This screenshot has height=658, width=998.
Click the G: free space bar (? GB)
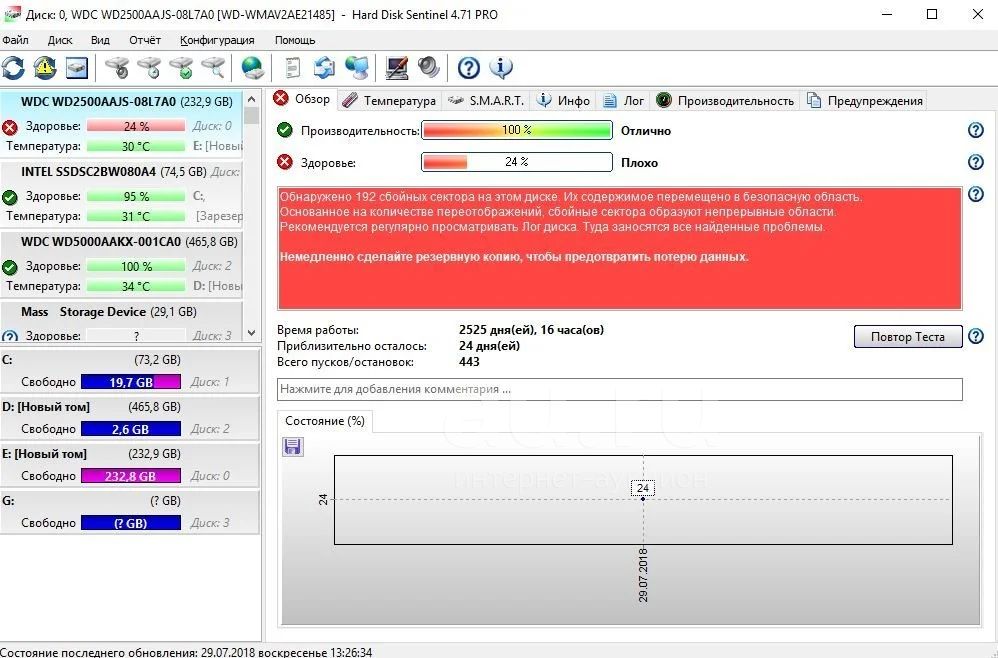pyautogui.click(x=131, y=523)
